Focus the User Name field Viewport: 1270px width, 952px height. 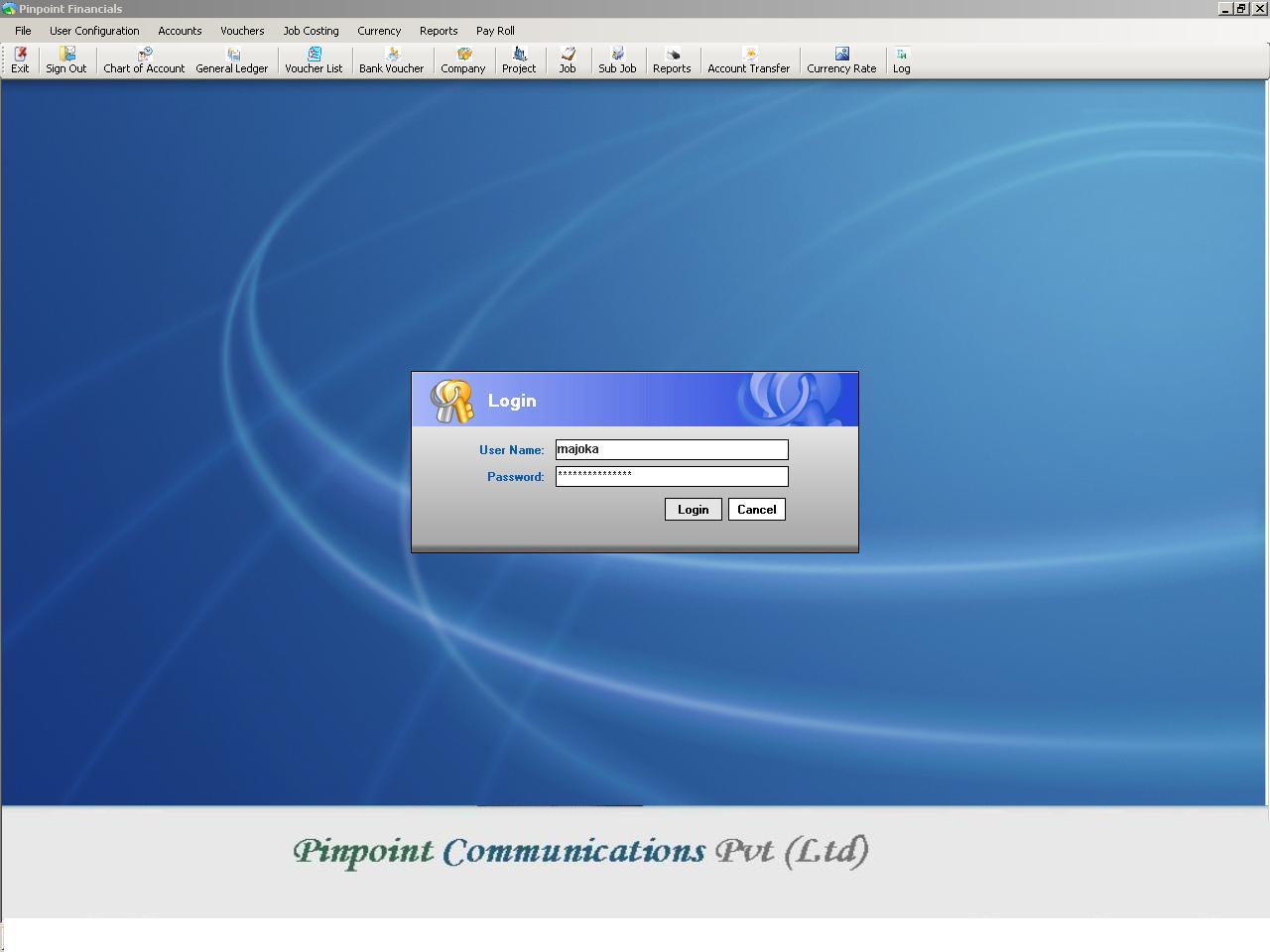[672, 449]
